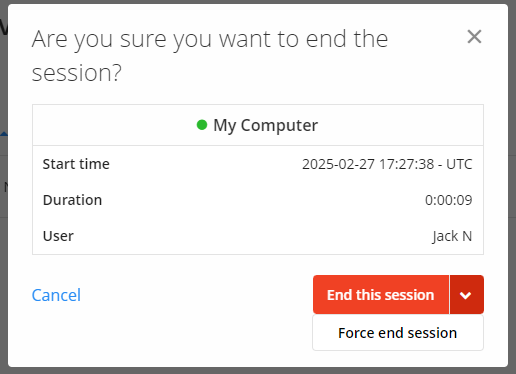Click the Start time label

click(76, 164)
